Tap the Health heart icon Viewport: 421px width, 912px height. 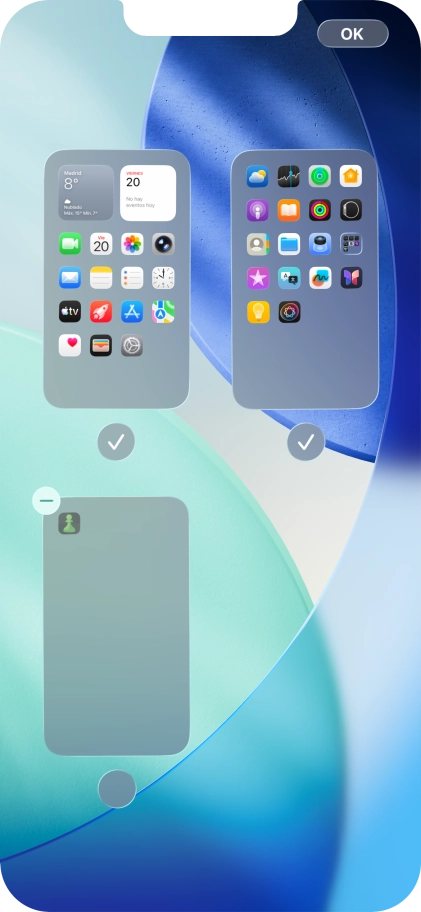[70, 345]
